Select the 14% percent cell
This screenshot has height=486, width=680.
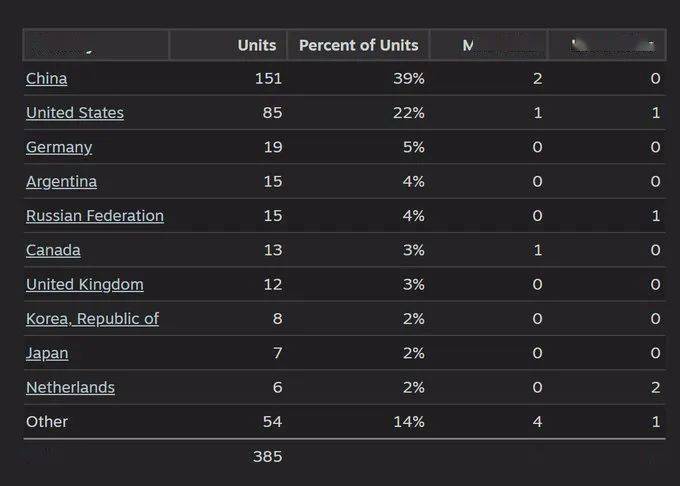(410, 421)
